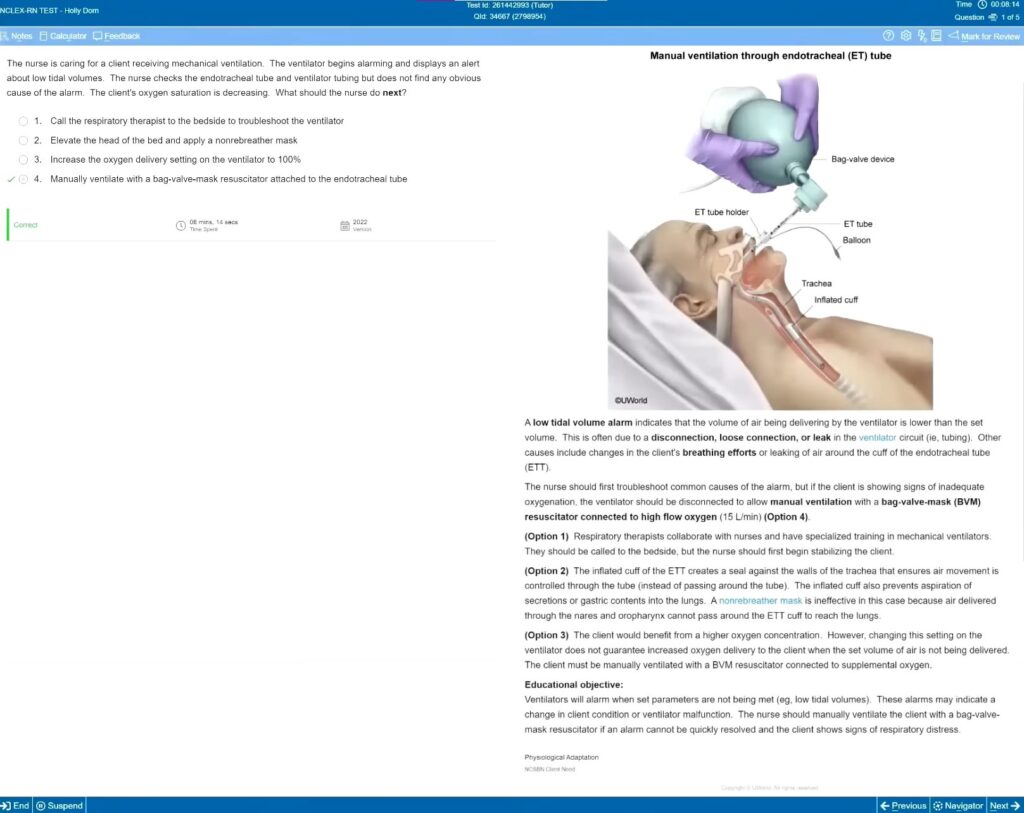Screen dimensions: 1024x813
Task: Open the Feedback form
Action: (x=116, y=36)
